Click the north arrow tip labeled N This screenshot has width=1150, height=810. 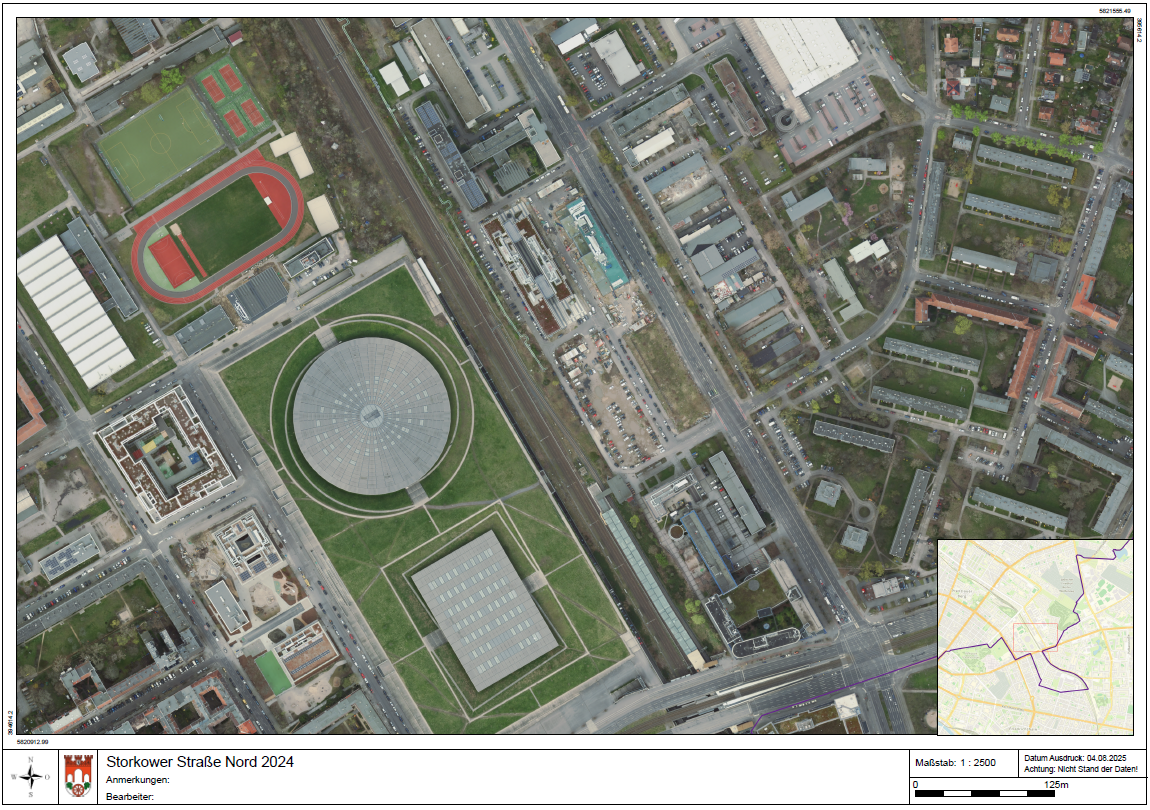30,757
